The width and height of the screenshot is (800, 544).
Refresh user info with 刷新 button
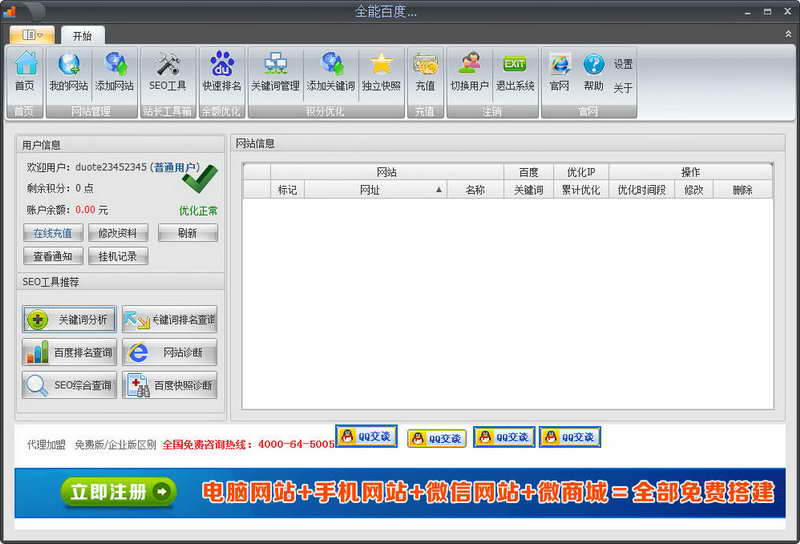coord(188,233)
